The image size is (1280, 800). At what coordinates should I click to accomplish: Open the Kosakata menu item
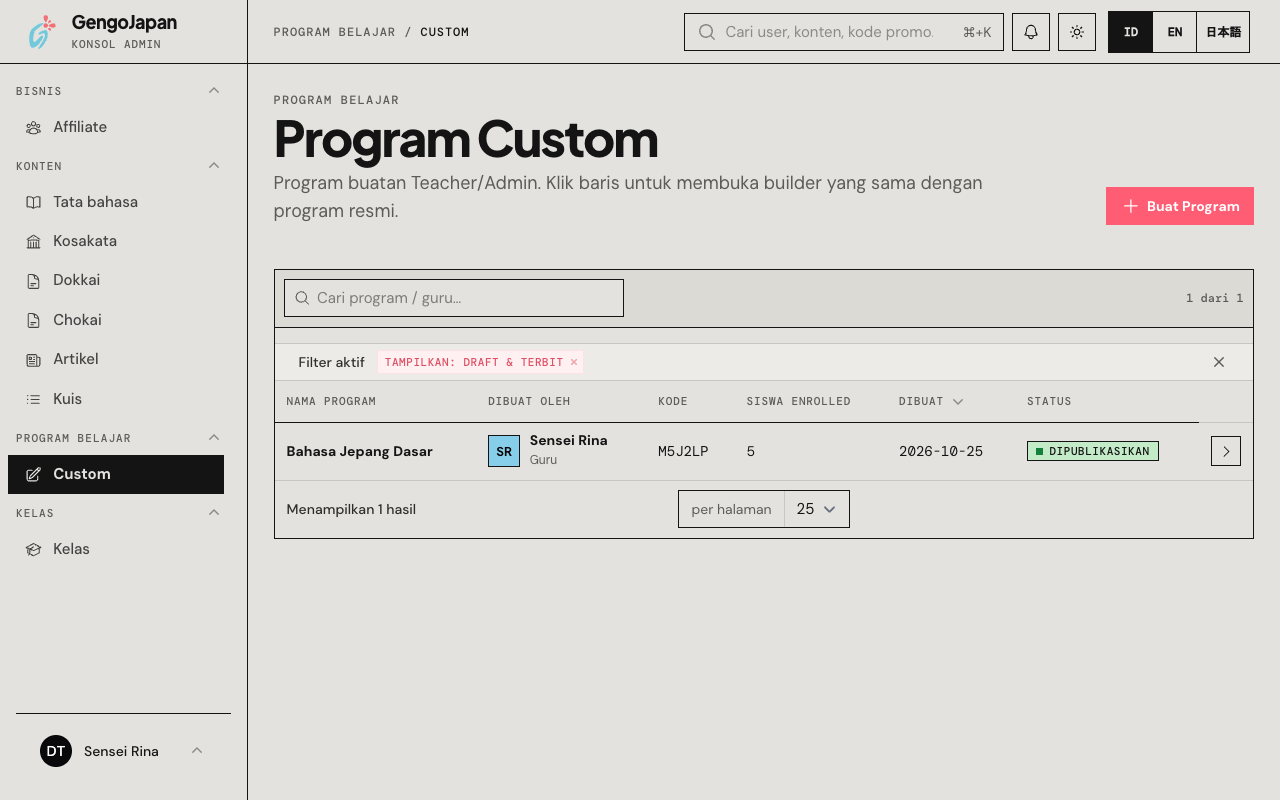point(116,241)
